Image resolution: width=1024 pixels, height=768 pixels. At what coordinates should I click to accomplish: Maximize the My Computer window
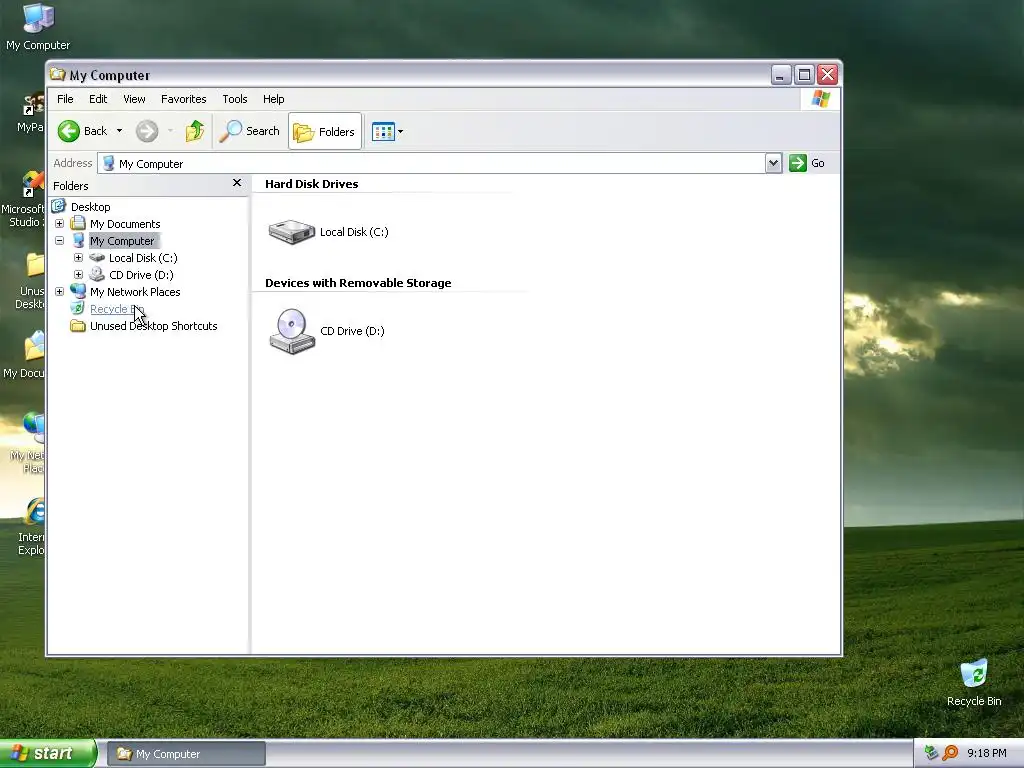point(805,75)
